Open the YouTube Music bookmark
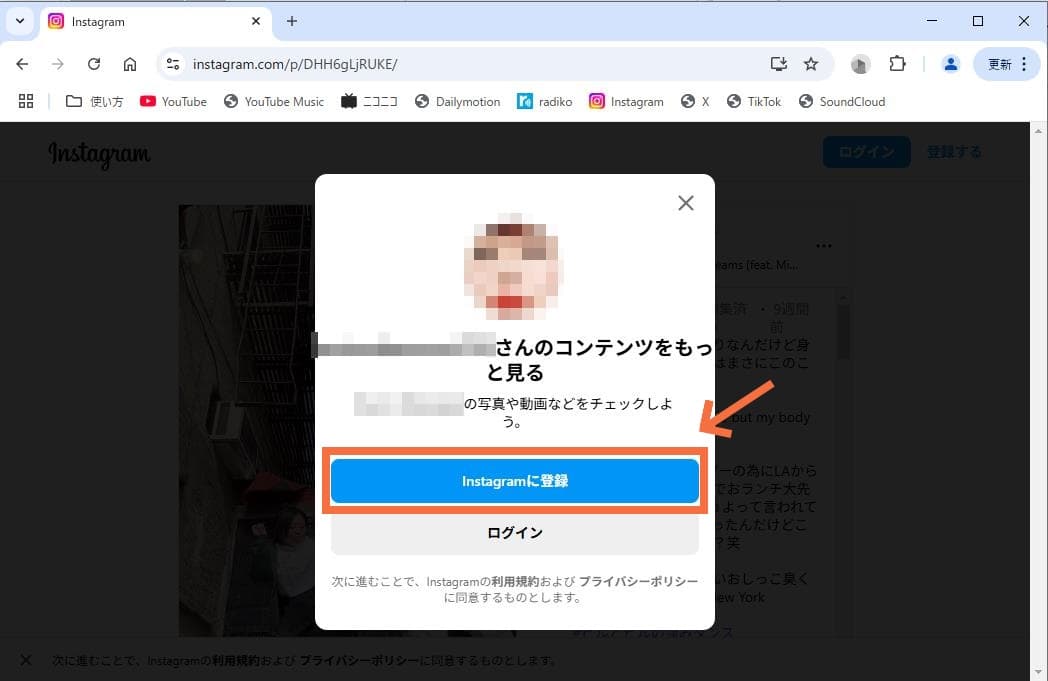The height and width of the screenshot is (681, 1048). pyautogui.click(x=274, y=102)
